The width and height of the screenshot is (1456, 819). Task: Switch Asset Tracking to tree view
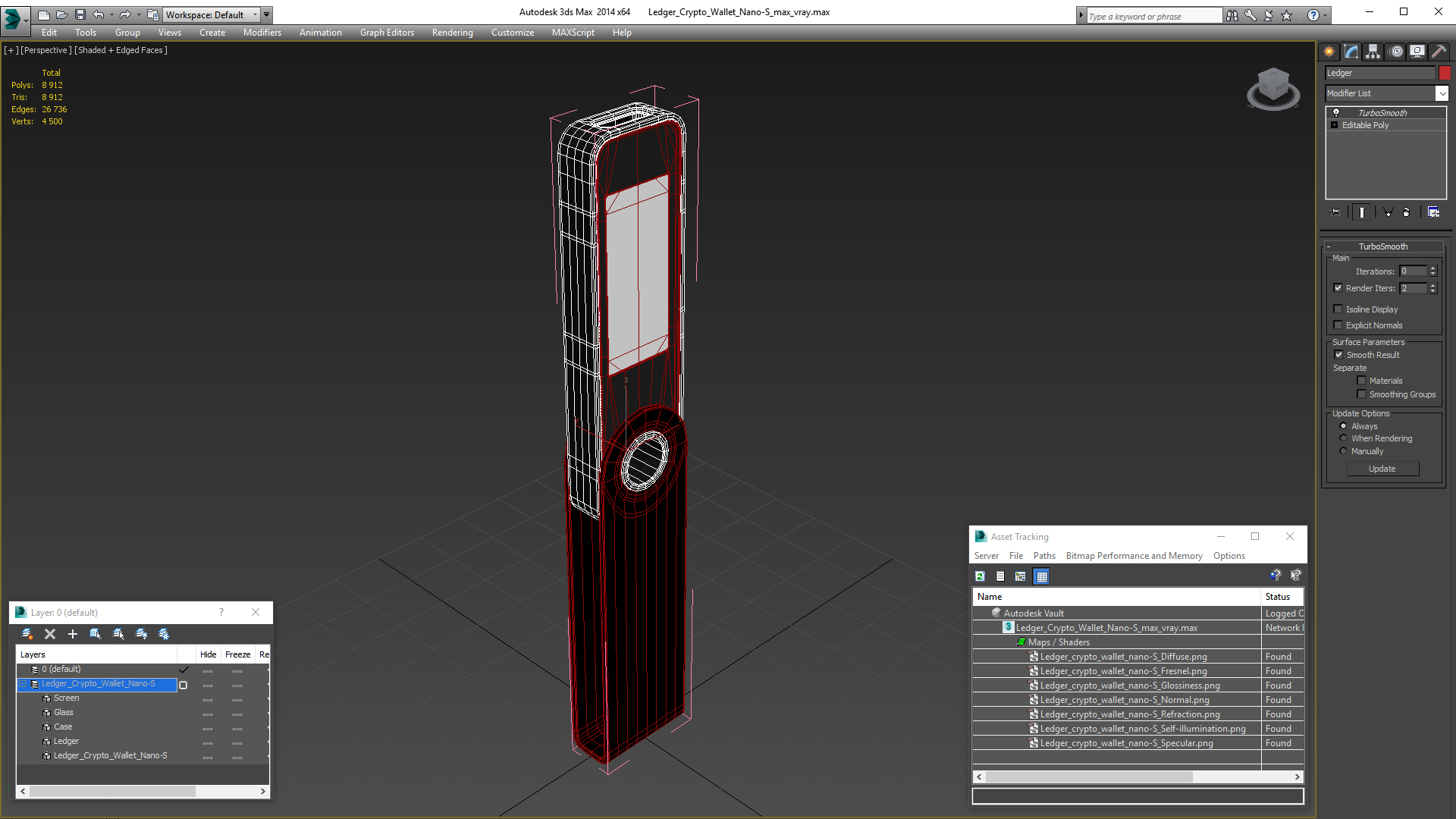pyautogui.click(x=1021, y=576)
